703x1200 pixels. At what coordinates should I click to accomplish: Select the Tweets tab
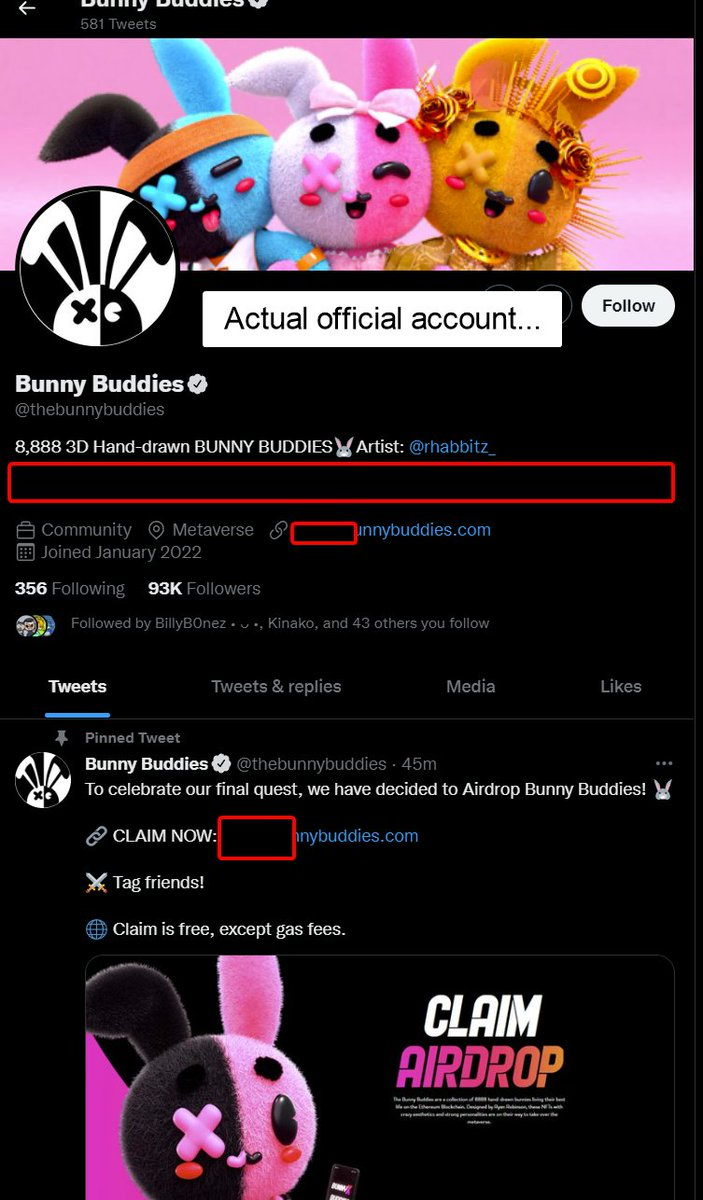[78, 686]
